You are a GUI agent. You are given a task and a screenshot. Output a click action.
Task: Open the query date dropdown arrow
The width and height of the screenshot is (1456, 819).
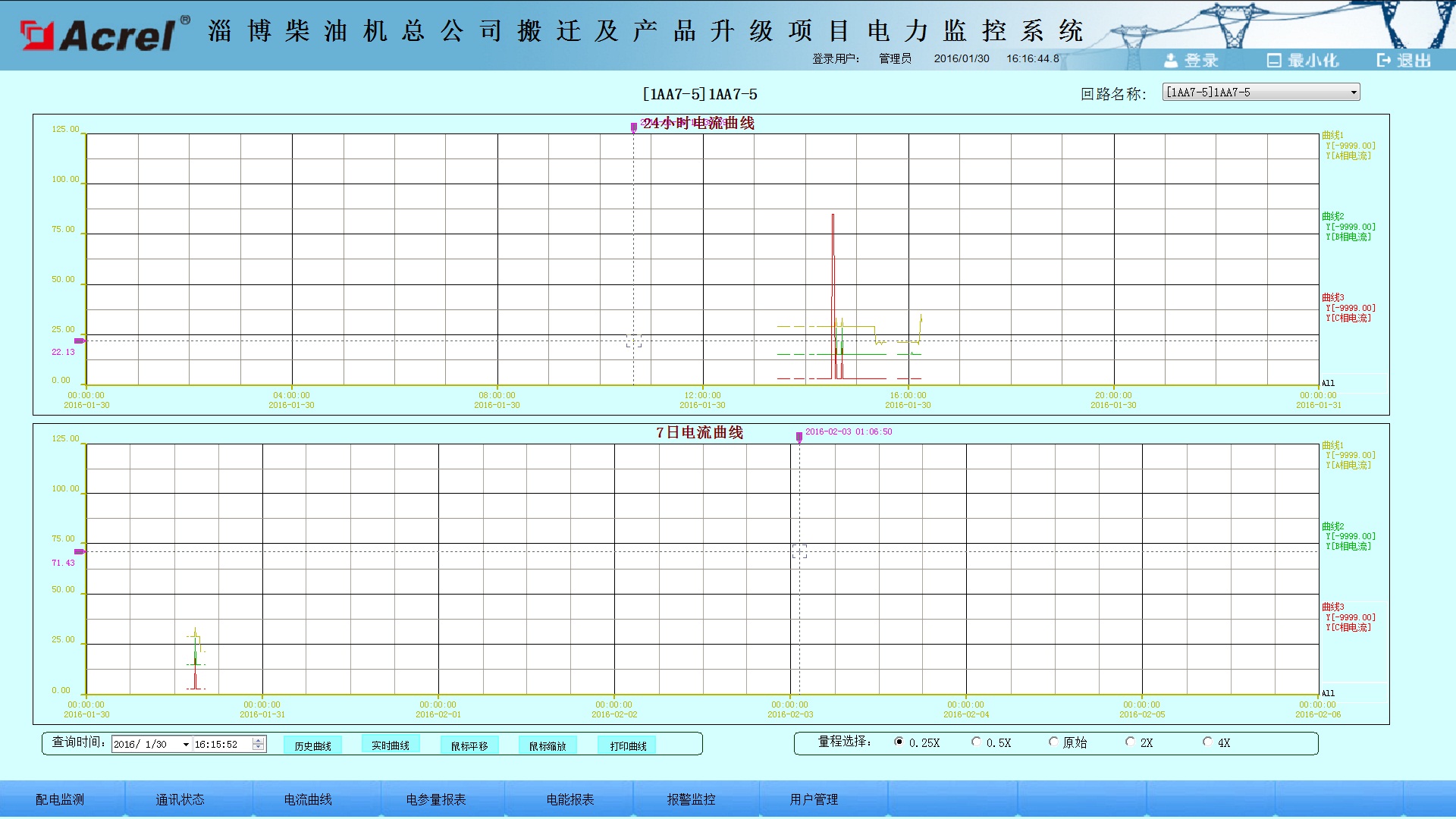click(x=186, y=745)
